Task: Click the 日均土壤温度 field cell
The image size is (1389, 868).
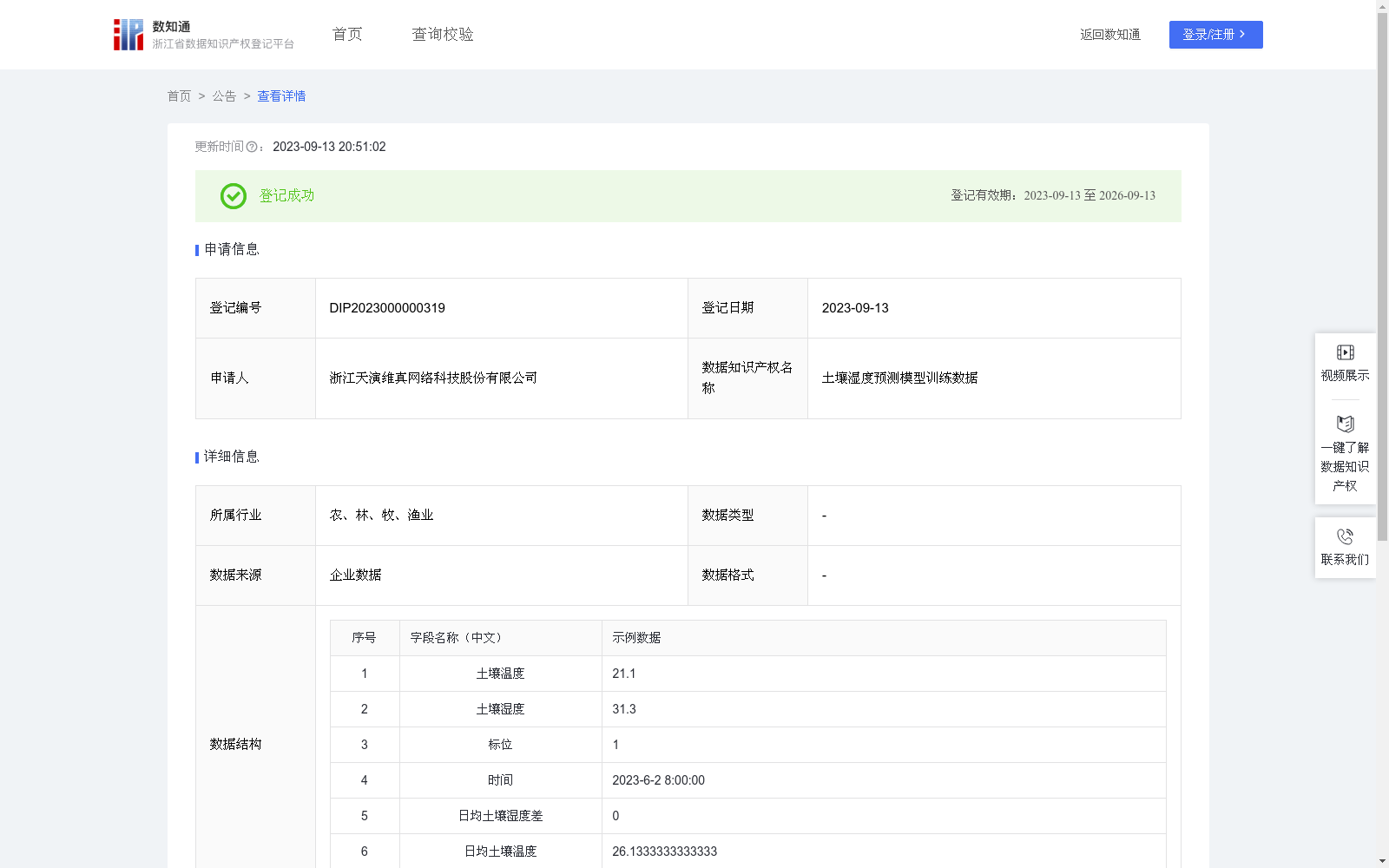Action: (500, 852)
